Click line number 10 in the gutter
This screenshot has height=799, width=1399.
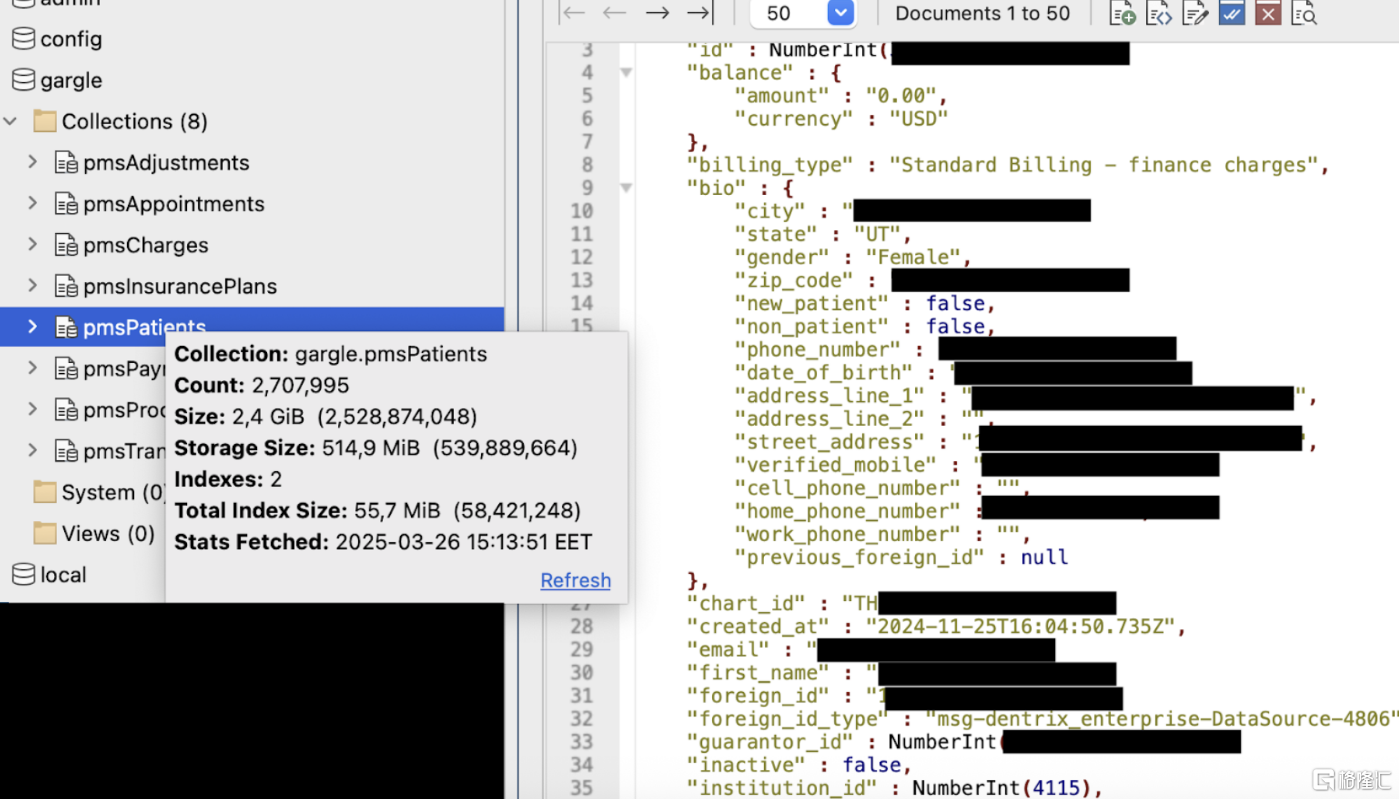581,211
